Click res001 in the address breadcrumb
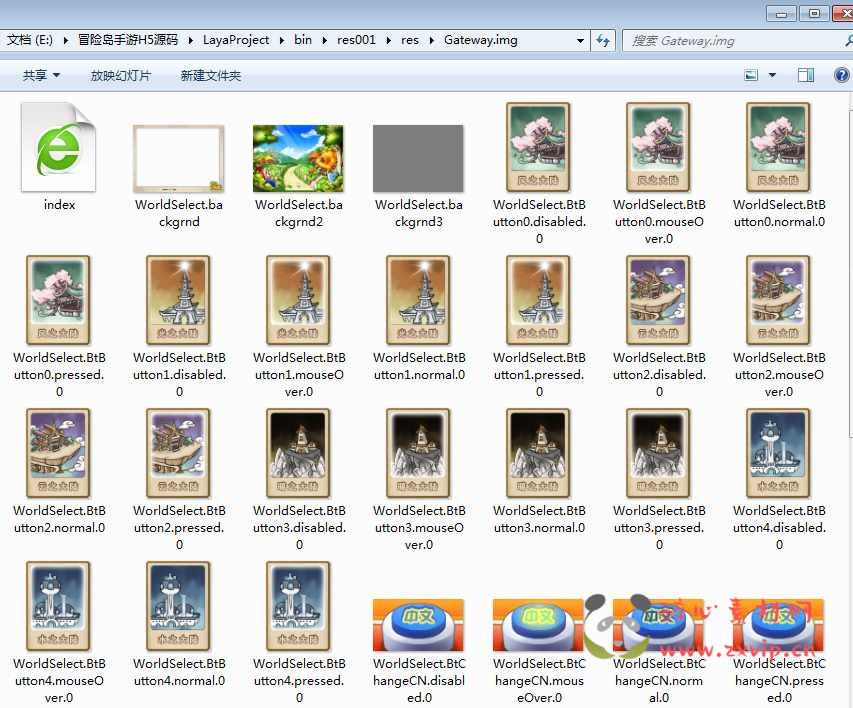Viewport: 853px width, 708px height. pos(356,40)
